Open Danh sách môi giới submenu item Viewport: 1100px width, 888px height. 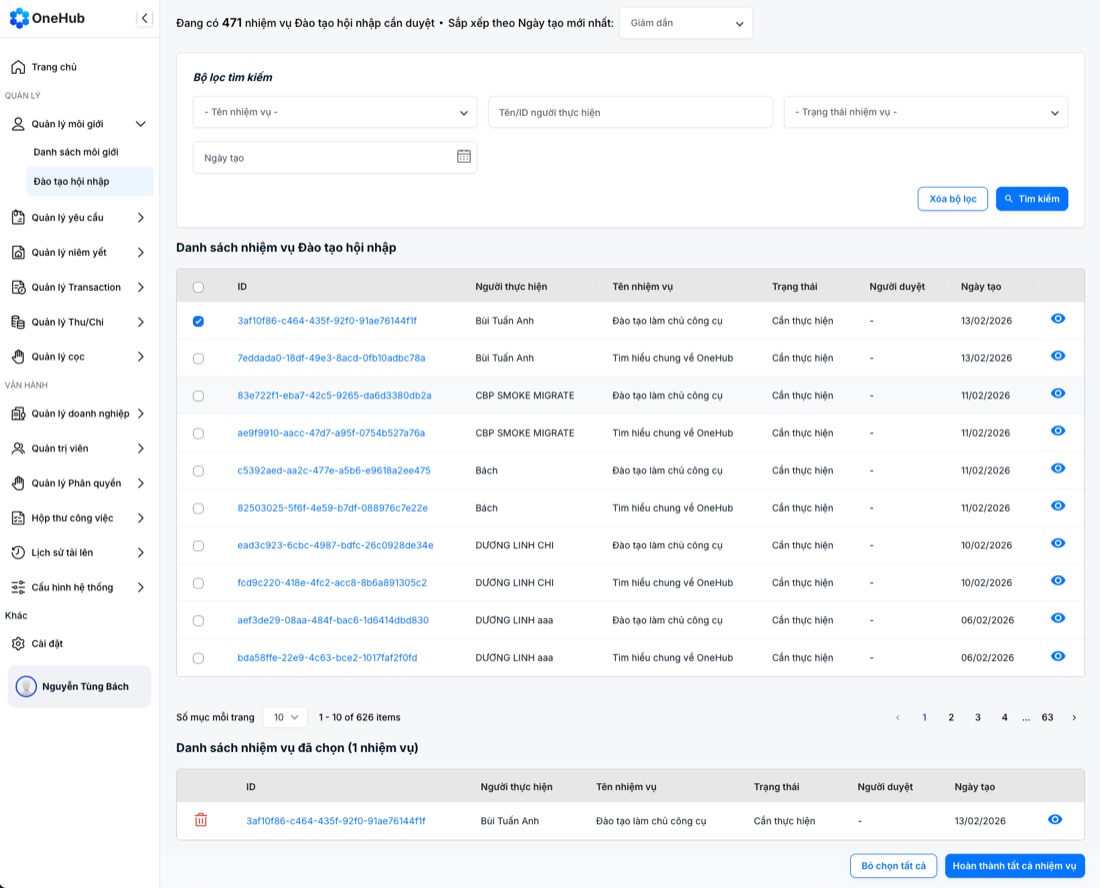[x=76, y=152]
